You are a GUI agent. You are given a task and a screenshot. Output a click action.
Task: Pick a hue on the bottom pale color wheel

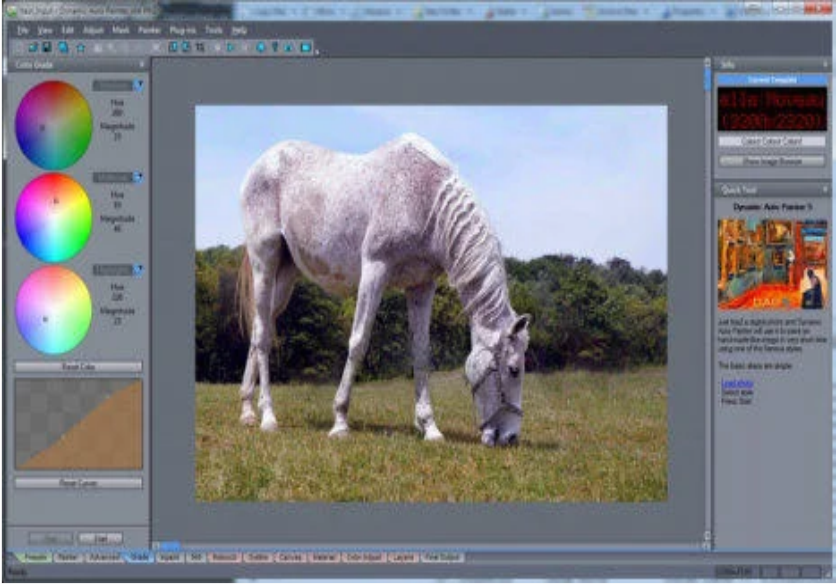(x=53, y=310)
